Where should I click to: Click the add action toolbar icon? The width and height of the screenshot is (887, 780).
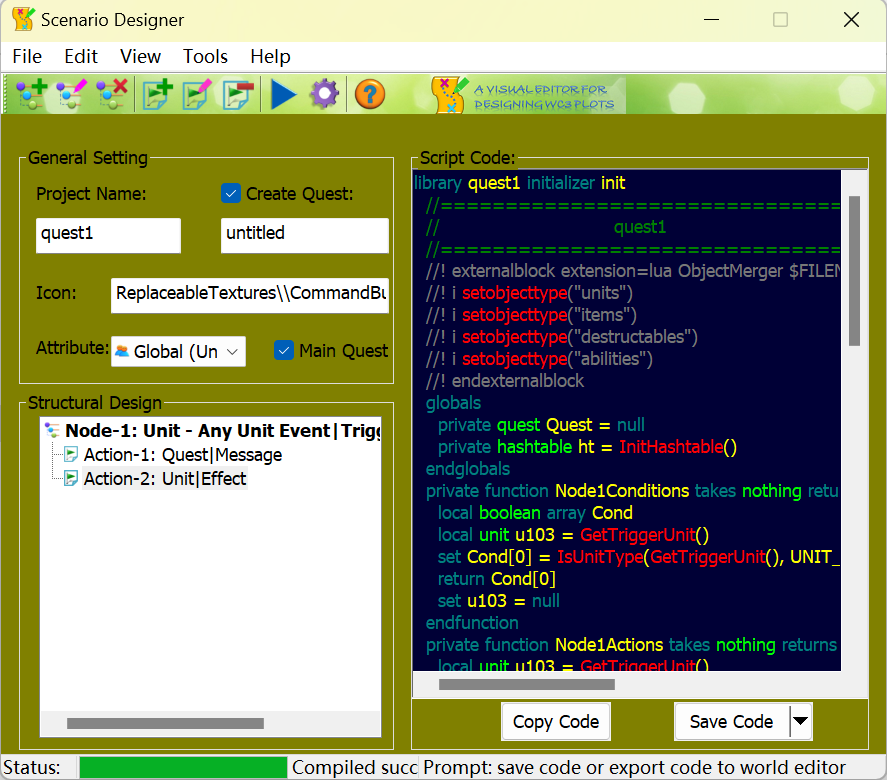[158, 94]
